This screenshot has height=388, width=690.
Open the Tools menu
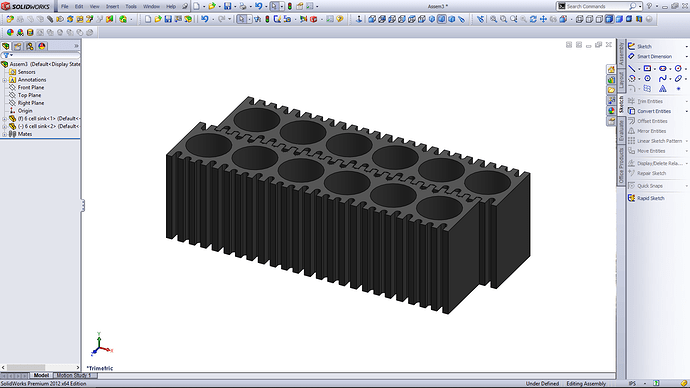(131, 7)
